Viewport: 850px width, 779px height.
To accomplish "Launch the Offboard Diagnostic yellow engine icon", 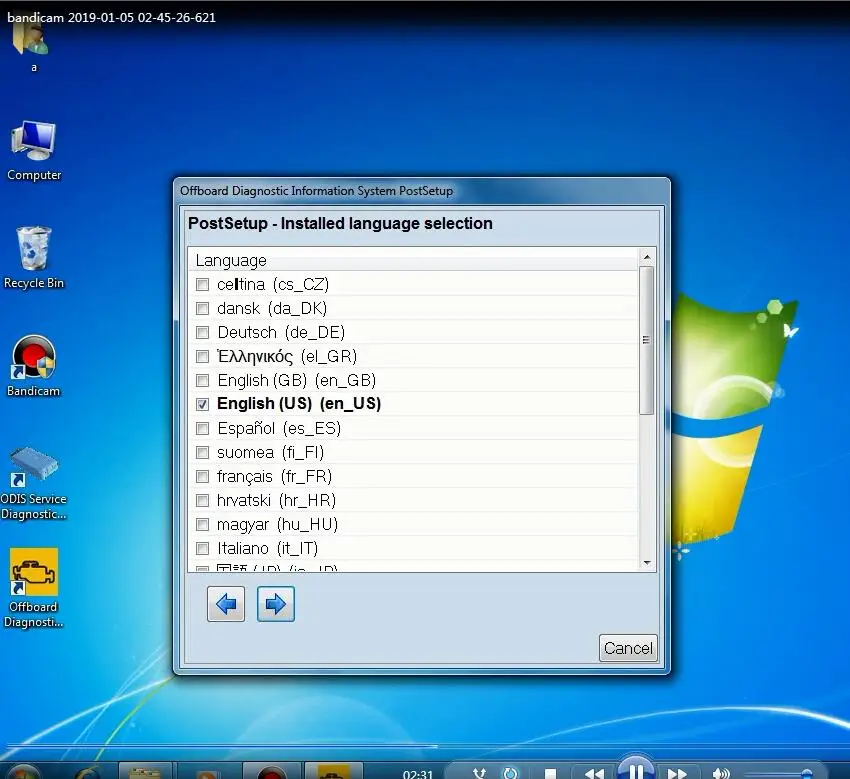I will click(34, 588).
